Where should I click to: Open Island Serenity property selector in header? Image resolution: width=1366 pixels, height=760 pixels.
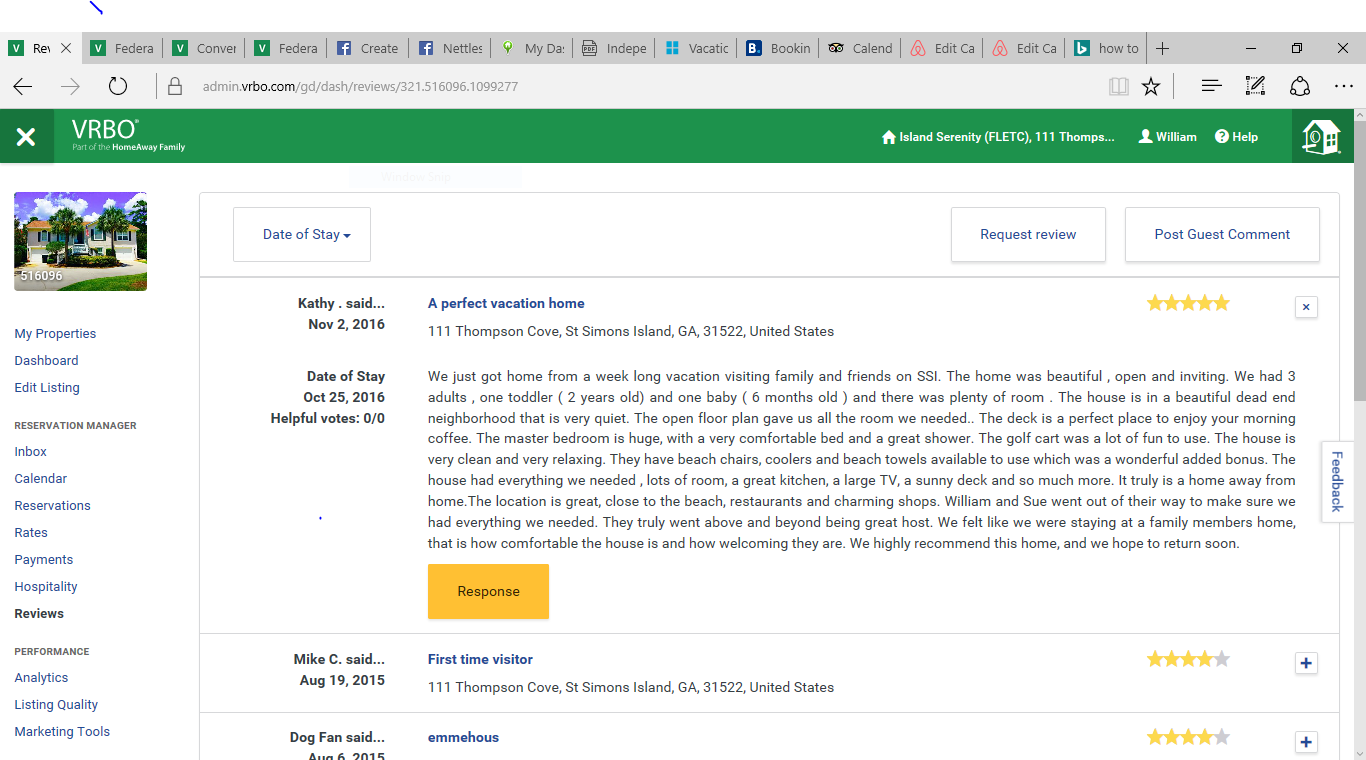coord(997,137)
